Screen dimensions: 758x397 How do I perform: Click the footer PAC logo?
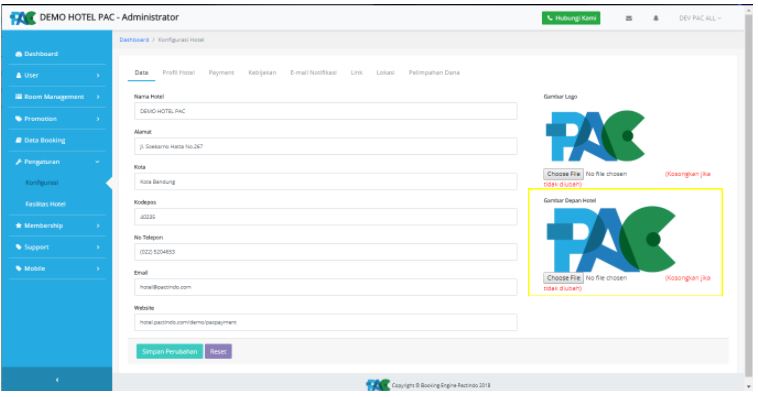[378, 385]
